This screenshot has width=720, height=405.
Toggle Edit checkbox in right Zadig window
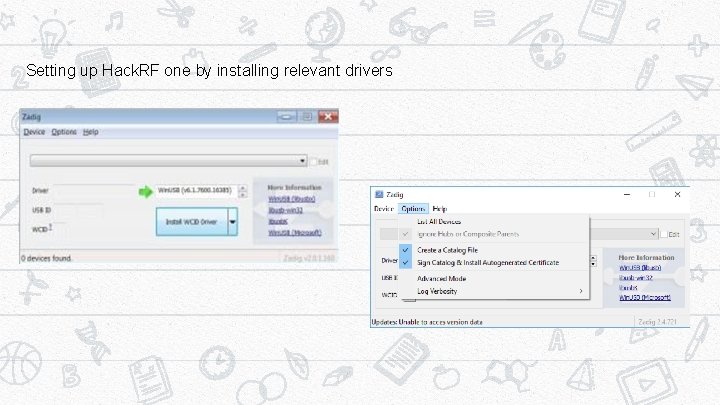[x=664, y=234]
